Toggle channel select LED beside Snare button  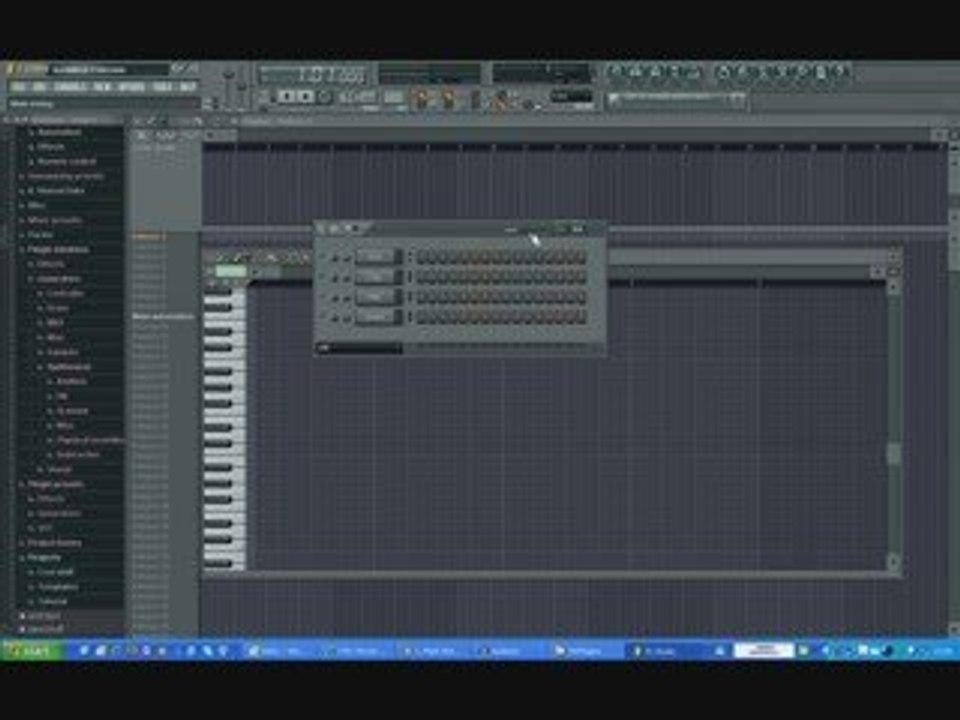[x=410, y=317]
